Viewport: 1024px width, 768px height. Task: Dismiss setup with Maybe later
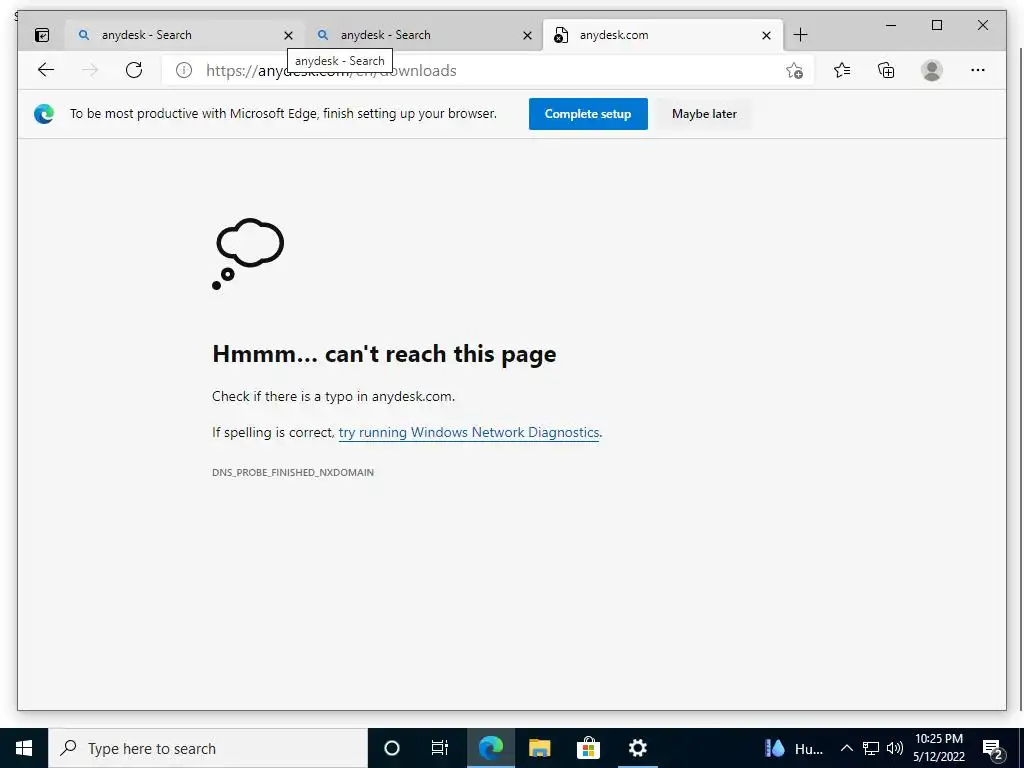tap(704, 114)
